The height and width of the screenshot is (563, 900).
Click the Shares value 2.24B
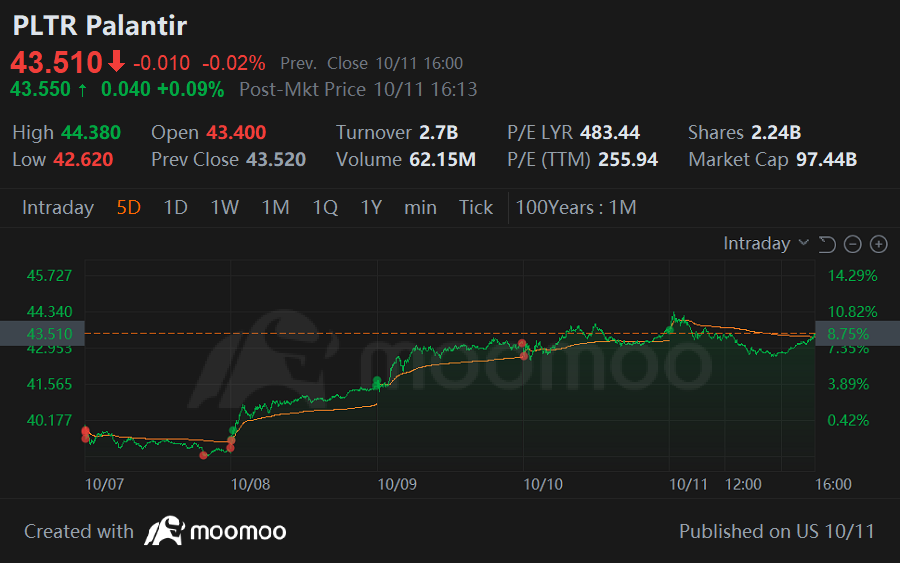tap(776, 133)
